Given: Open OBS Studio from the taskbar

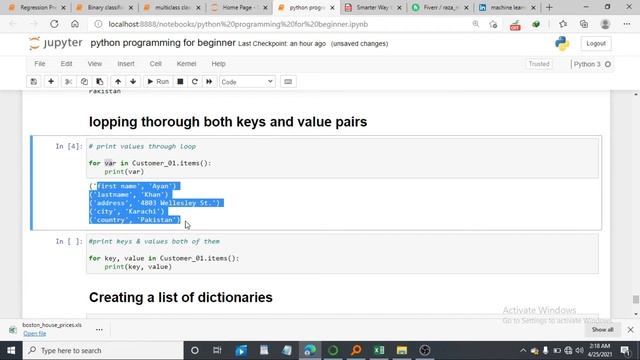Looking at the screenshot, I should (x=424, y=350).
